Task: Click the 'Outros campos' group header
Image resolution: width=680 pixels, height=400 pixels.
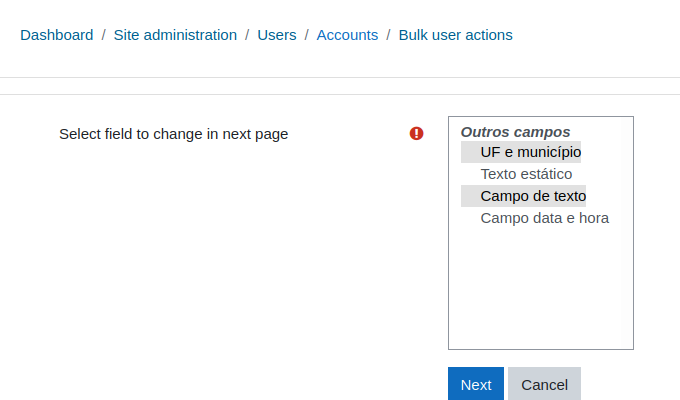Action: point(515,132)
